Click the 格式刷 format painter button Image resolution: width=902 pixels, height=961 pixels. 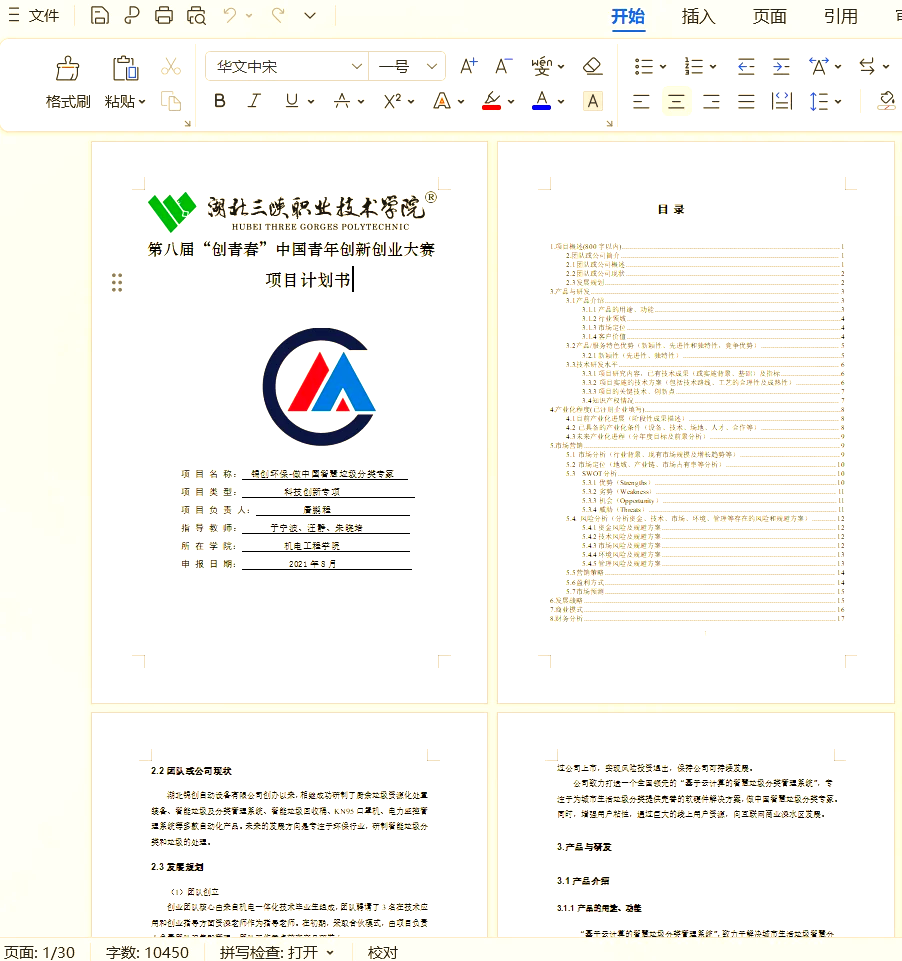click(68, 83)
